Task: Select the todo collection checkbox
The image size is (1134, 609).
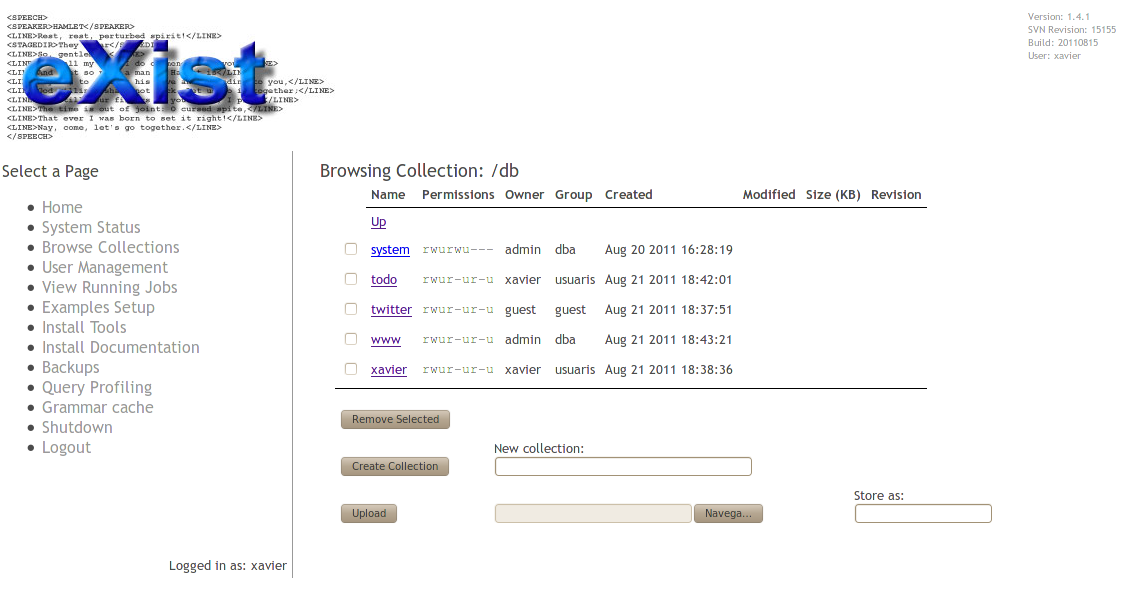Action: coord(351,279)
